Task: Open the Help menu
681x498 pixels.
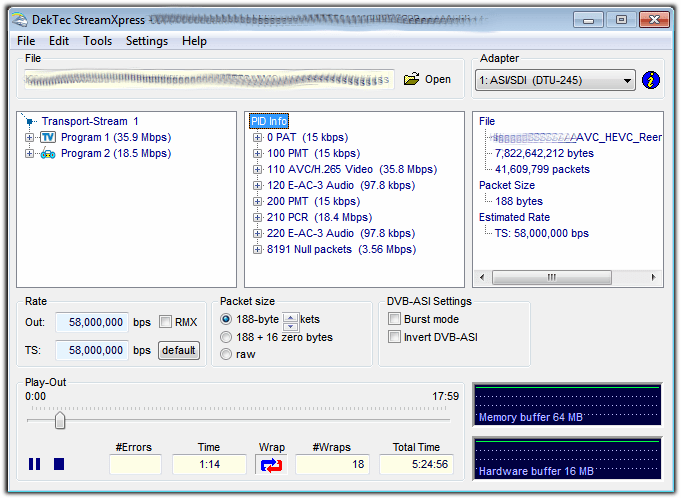Action: [194, 41]
